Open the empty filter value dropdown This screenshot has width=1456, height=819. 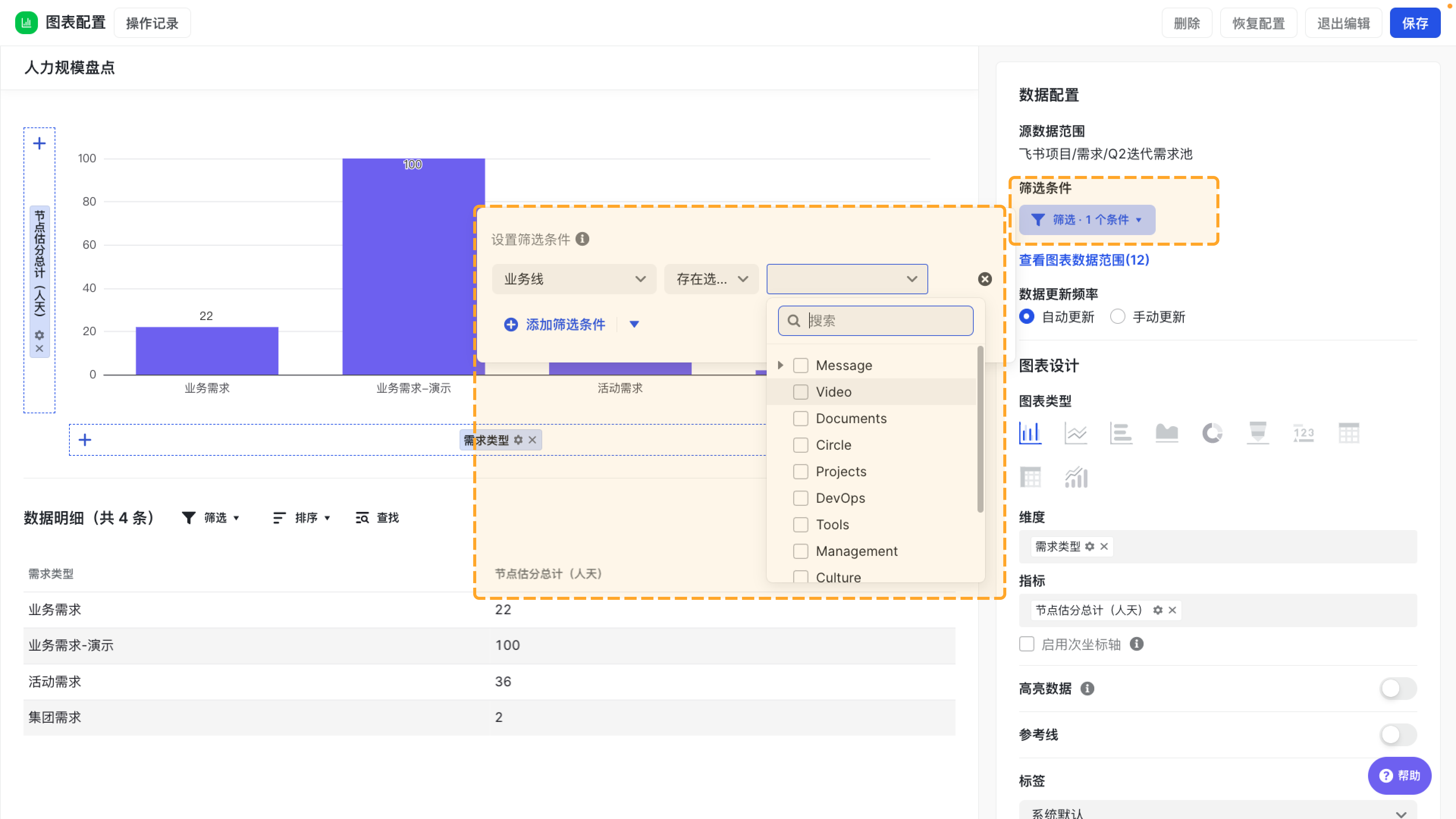point(847,279)
